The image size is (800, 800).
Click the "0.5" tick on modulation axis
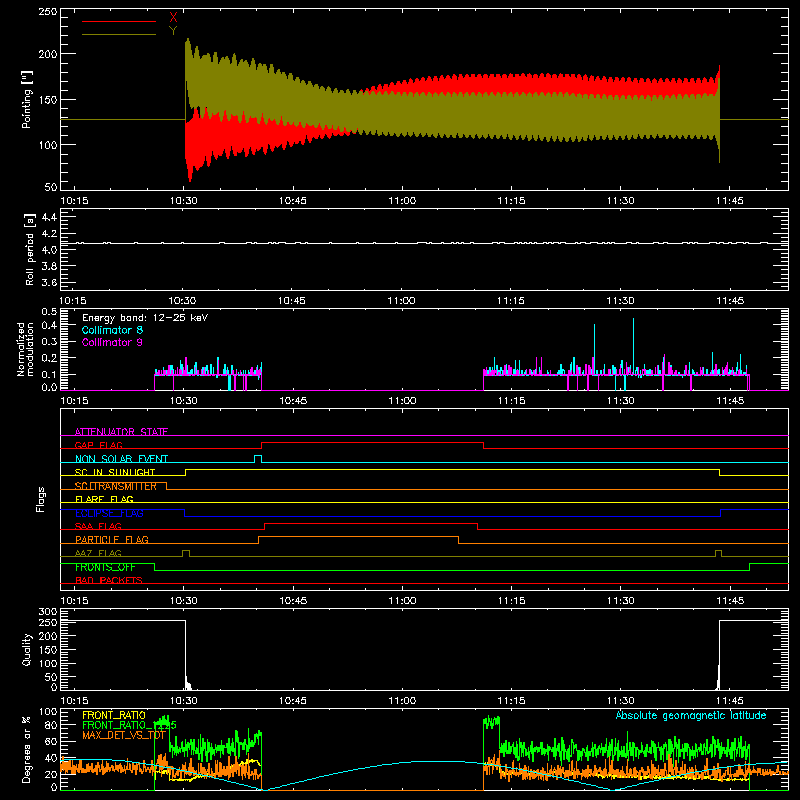(x=49, y=312)
